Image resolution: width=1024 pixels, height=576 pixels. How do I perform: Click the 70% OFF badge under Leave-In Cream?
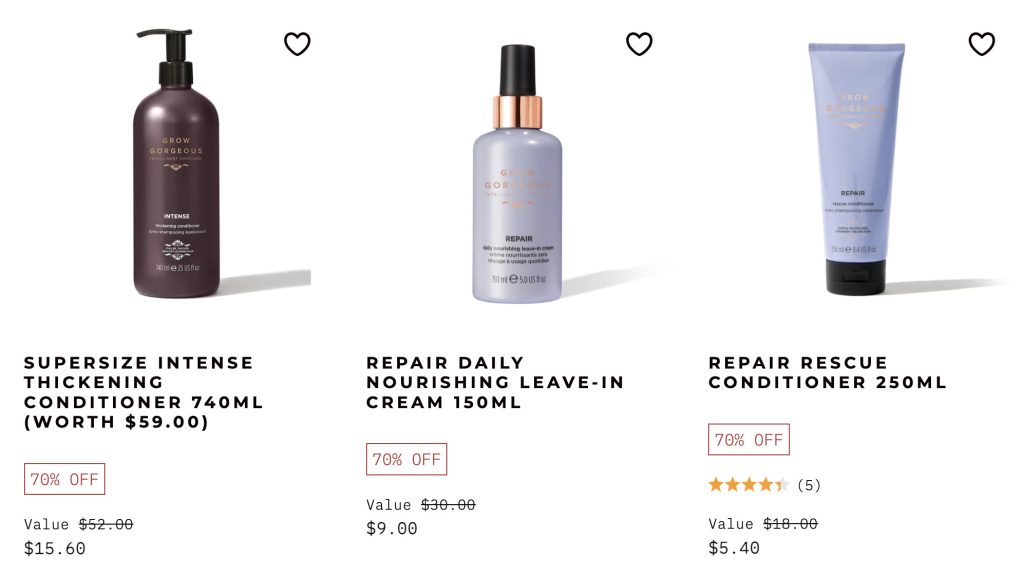[x=406, y=460]
